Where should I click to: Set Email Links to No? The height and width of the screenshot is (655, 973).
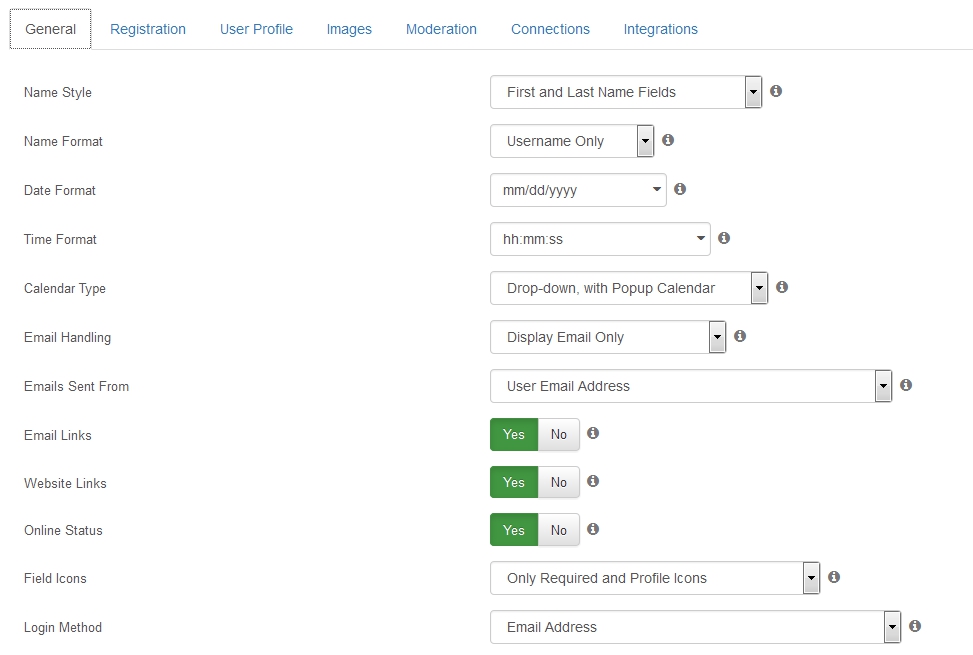point(558,435)
